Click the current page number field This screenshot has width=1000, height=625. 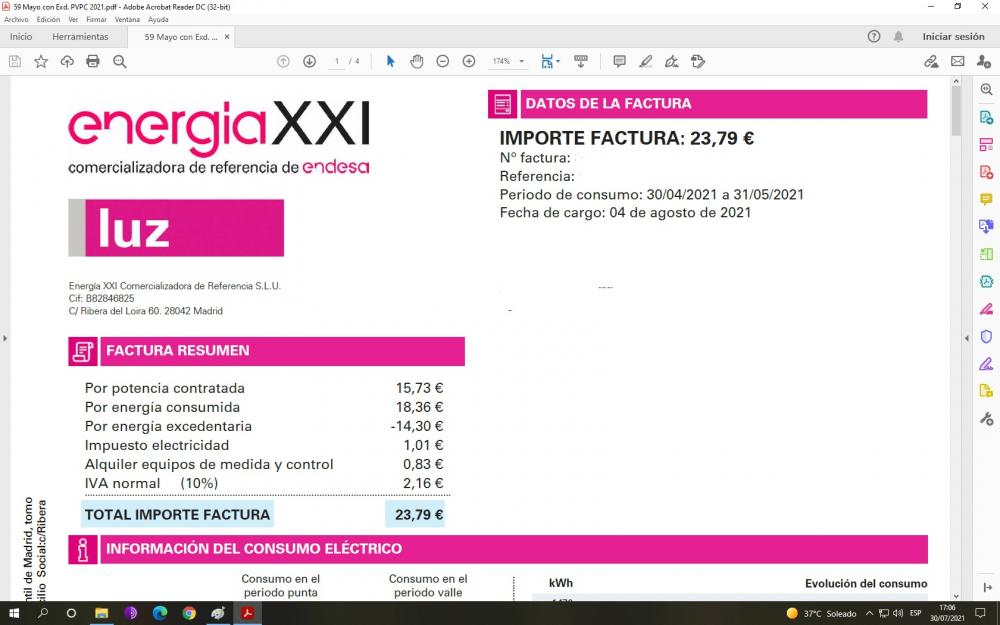tap(337, 61)
